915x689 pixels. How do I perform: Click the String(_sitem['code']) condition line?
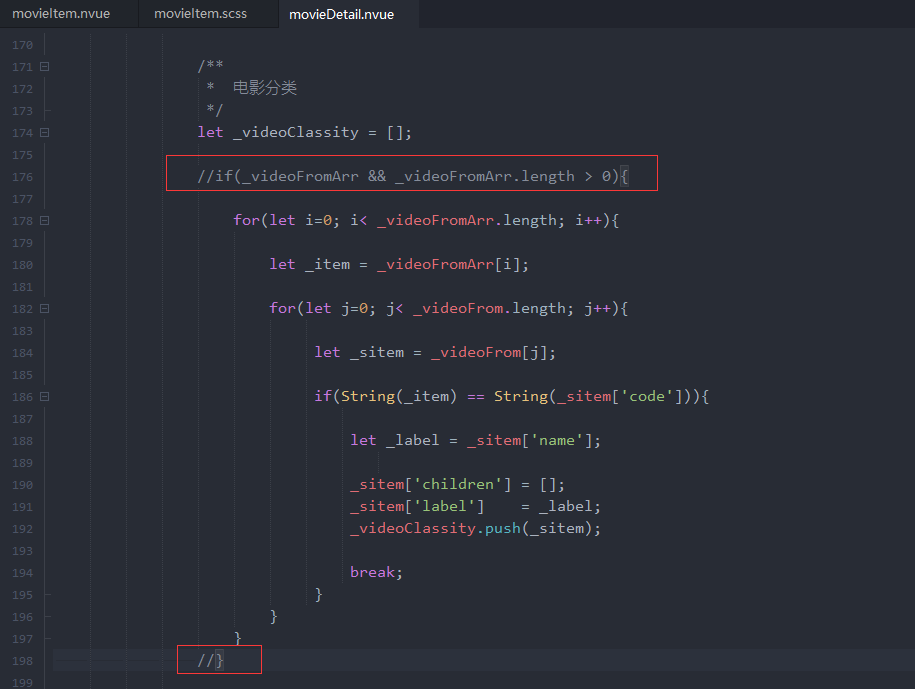511,397
